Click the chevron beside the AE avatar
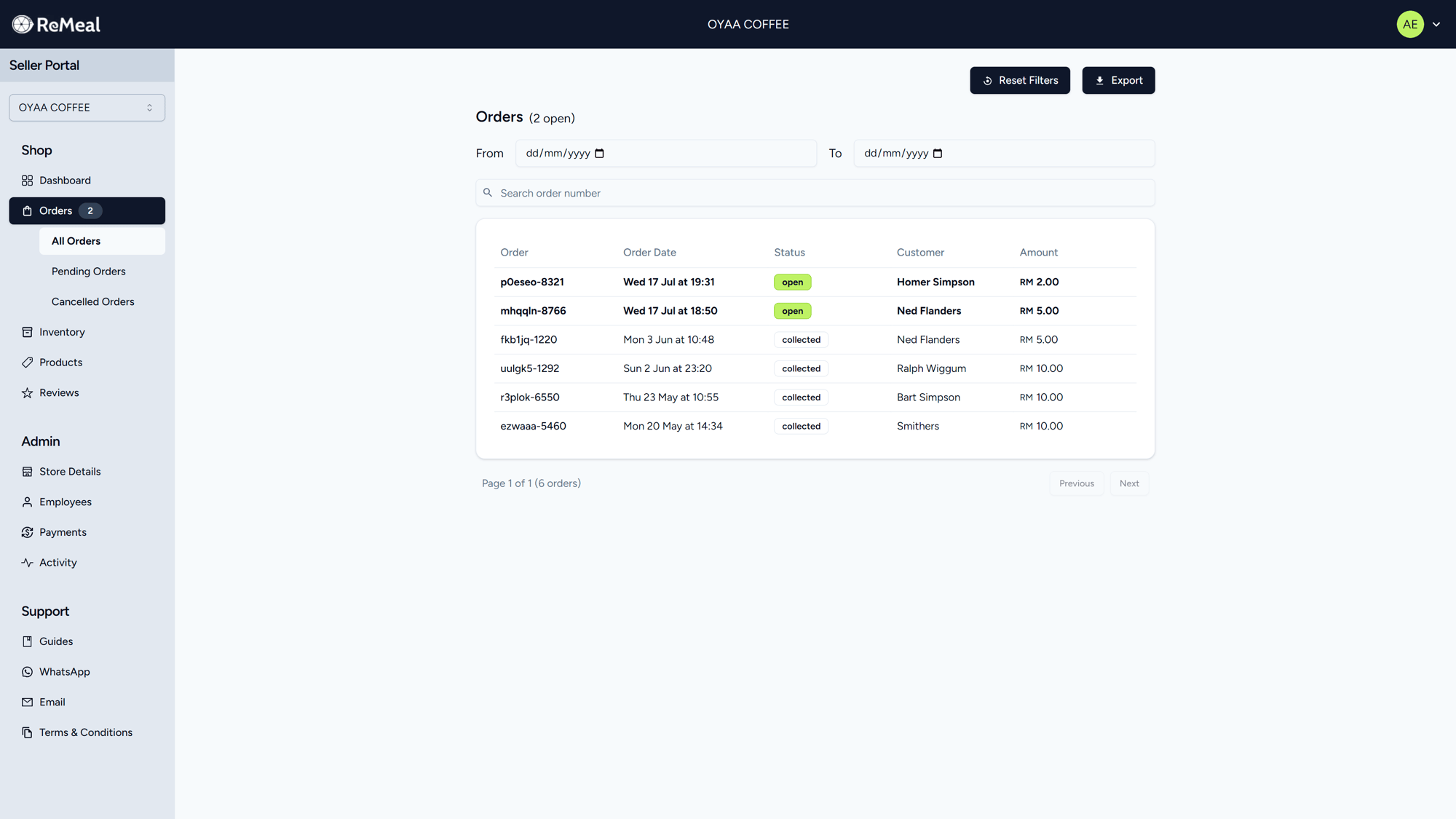This screenshot has width=1456, height=819. (x=1436, y=24)
